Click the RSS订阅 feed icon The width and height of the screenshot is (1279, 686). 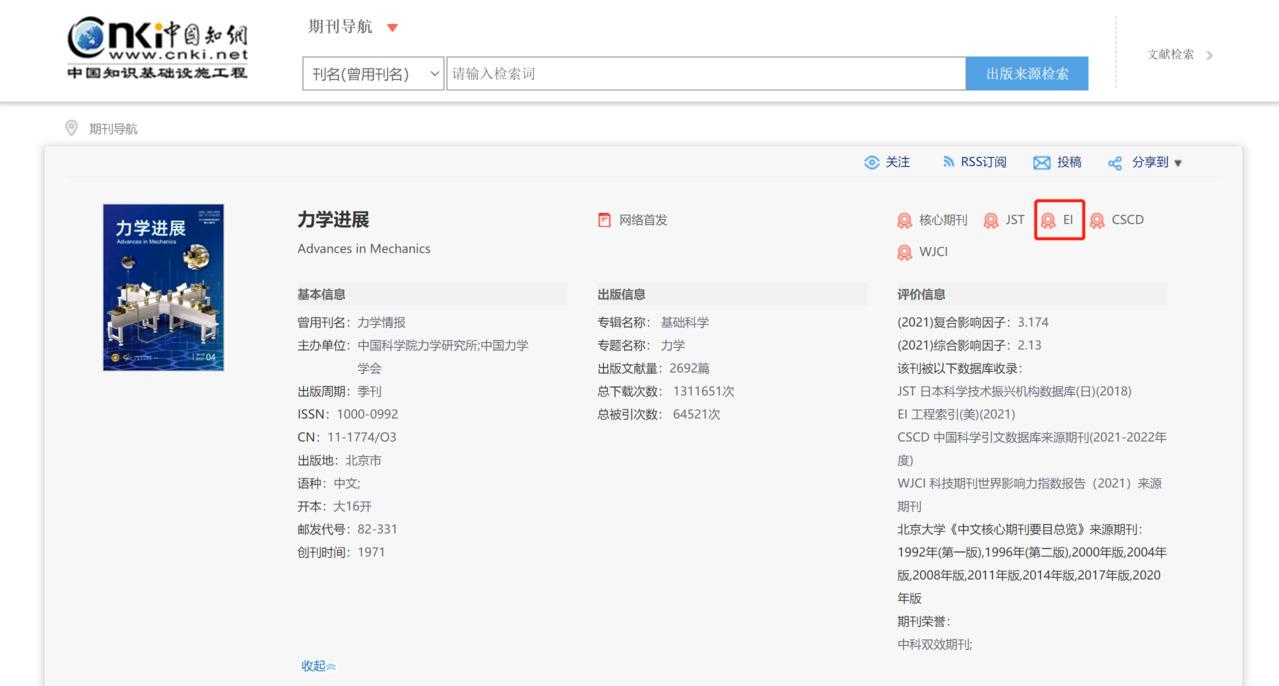(948, 162)
